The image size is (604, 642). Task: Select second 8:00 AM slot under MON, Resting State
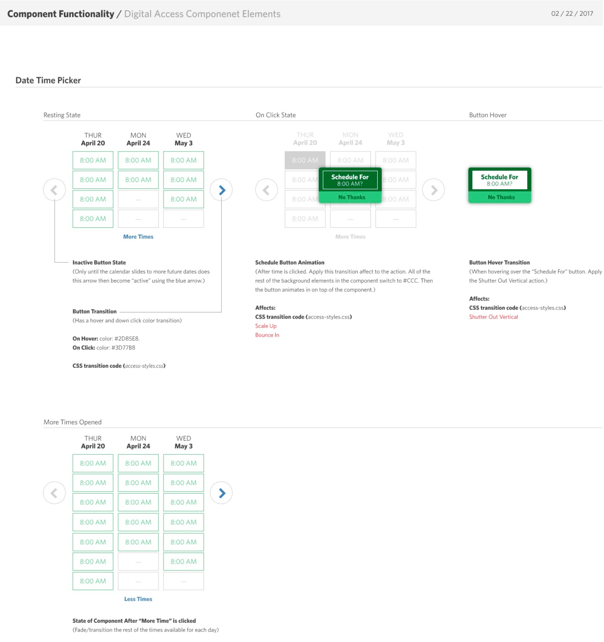(138, 180)
